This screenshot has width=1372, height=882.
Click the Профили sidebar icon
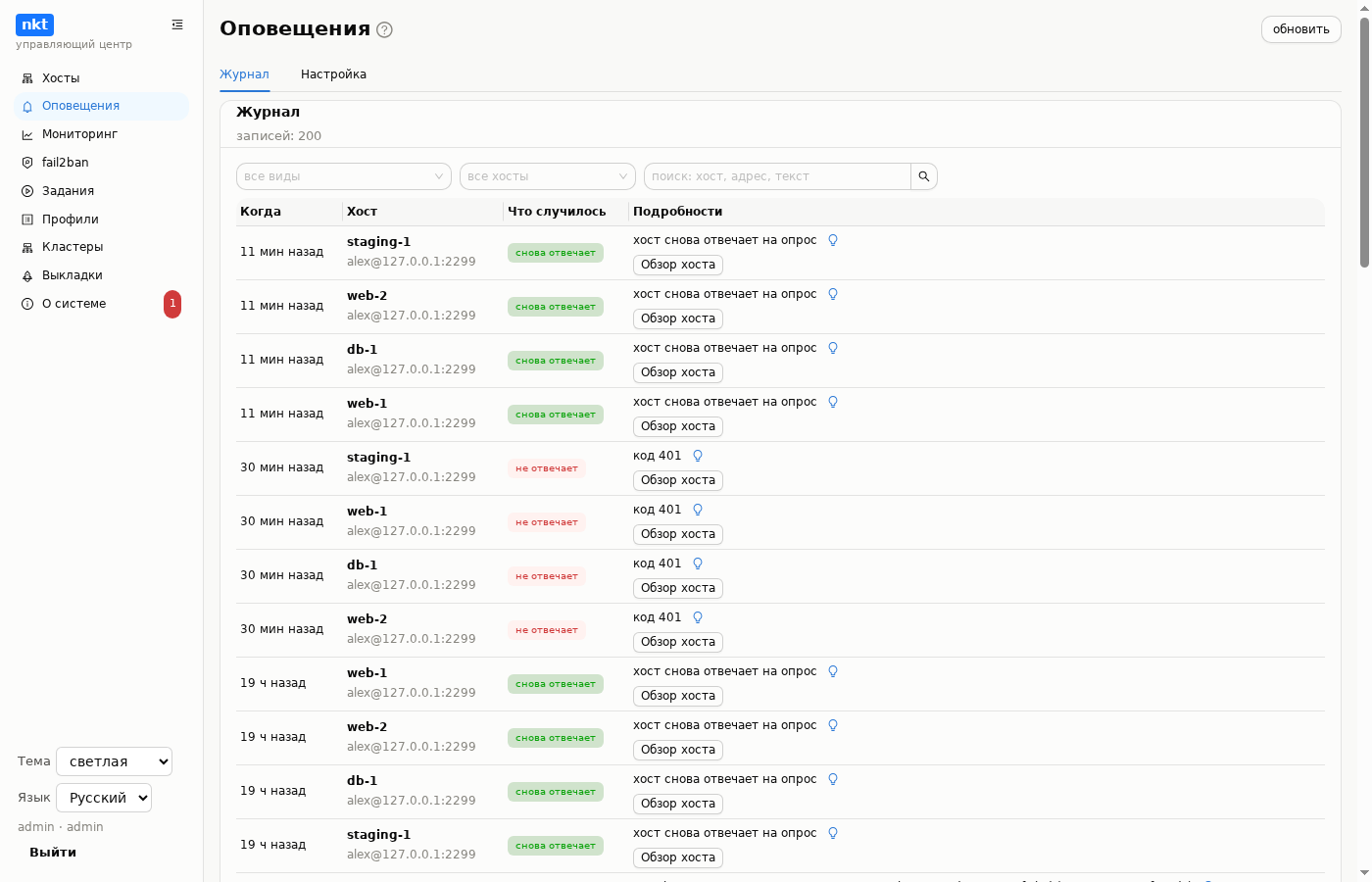(x=27, y=220)
